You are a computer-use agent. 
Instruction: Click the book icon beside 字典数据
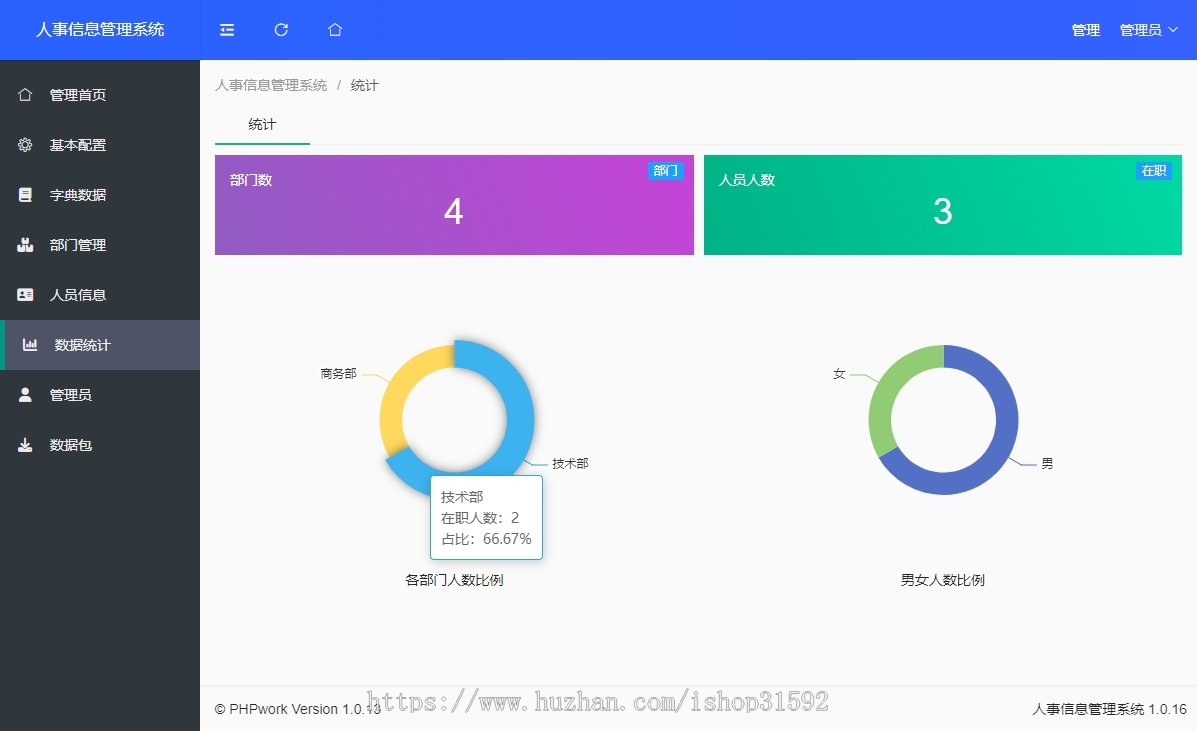tap(25, 195)
